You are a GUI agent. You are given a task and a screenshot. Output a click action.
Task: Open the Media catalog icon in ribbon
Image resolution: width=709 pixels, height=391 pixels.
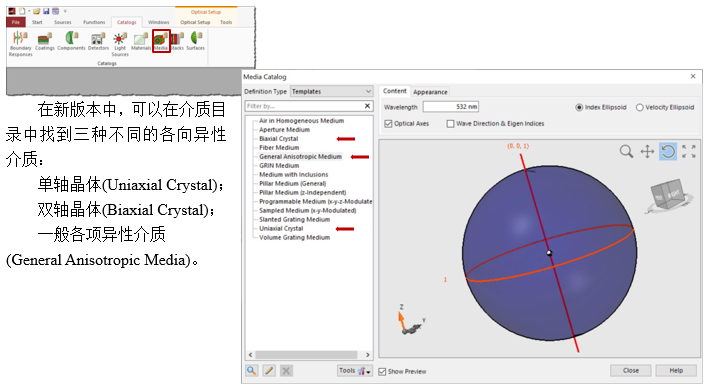161,41
